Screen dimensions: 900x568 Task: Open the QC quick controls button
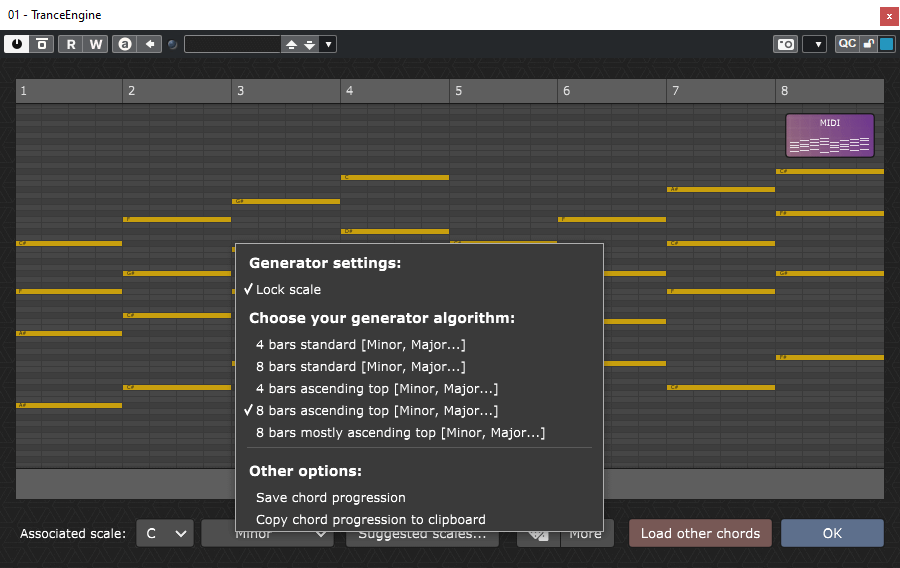click(x=847, y=44)
